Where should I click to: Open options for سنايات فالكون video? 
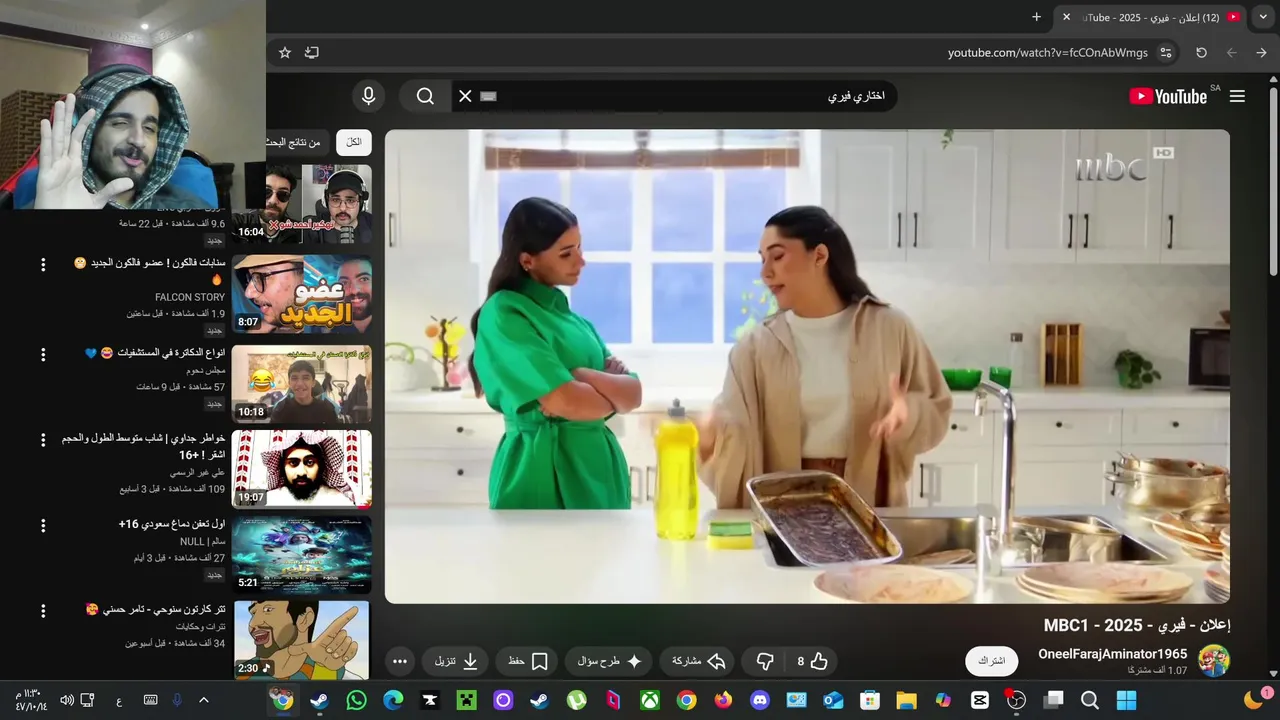click(43, 265)
